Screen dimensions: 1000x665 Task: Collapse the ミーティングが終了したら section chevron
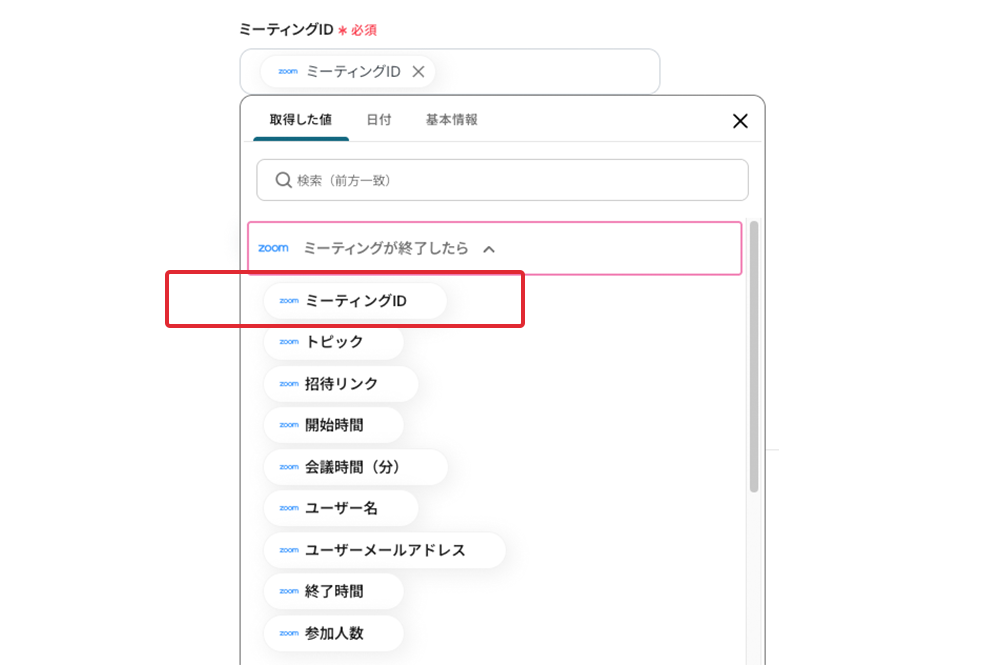tap(489, 249)
